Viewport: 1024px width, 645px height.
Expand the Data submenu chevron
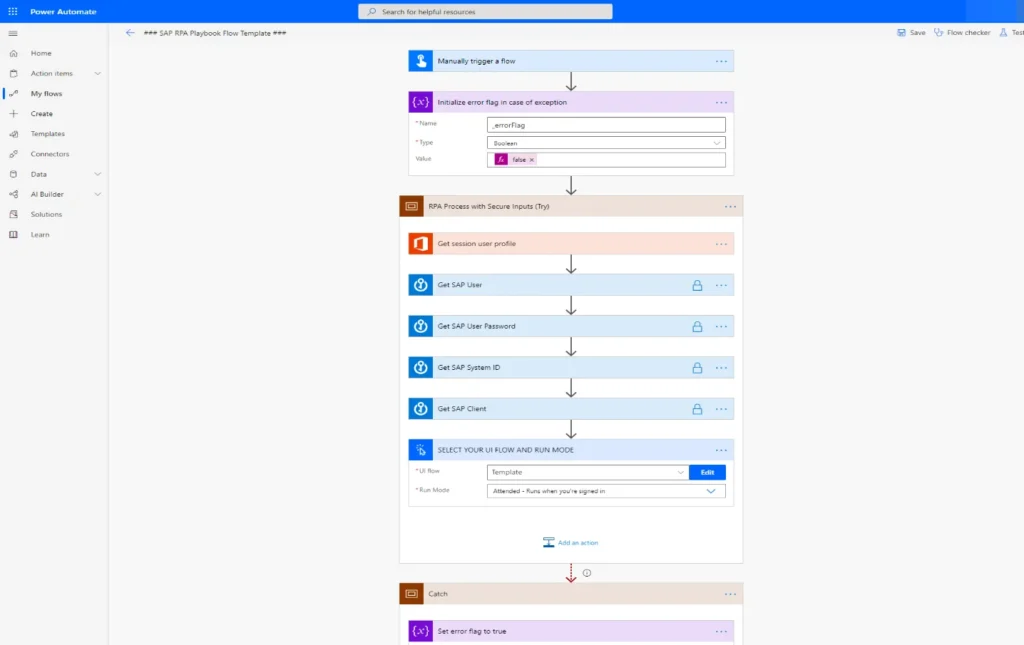click(x=97, y=174)
